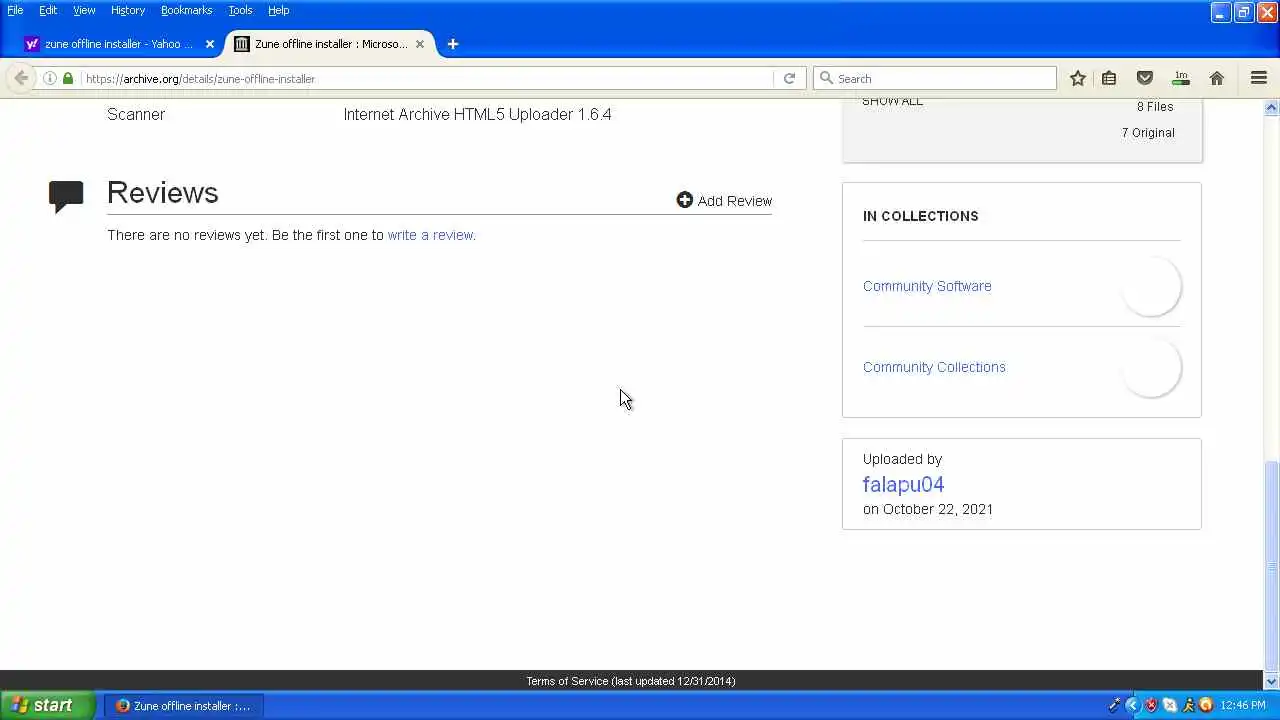Screen dimensions: 1280x720
Task: Open the Edit menu
Action: (48, 10)
